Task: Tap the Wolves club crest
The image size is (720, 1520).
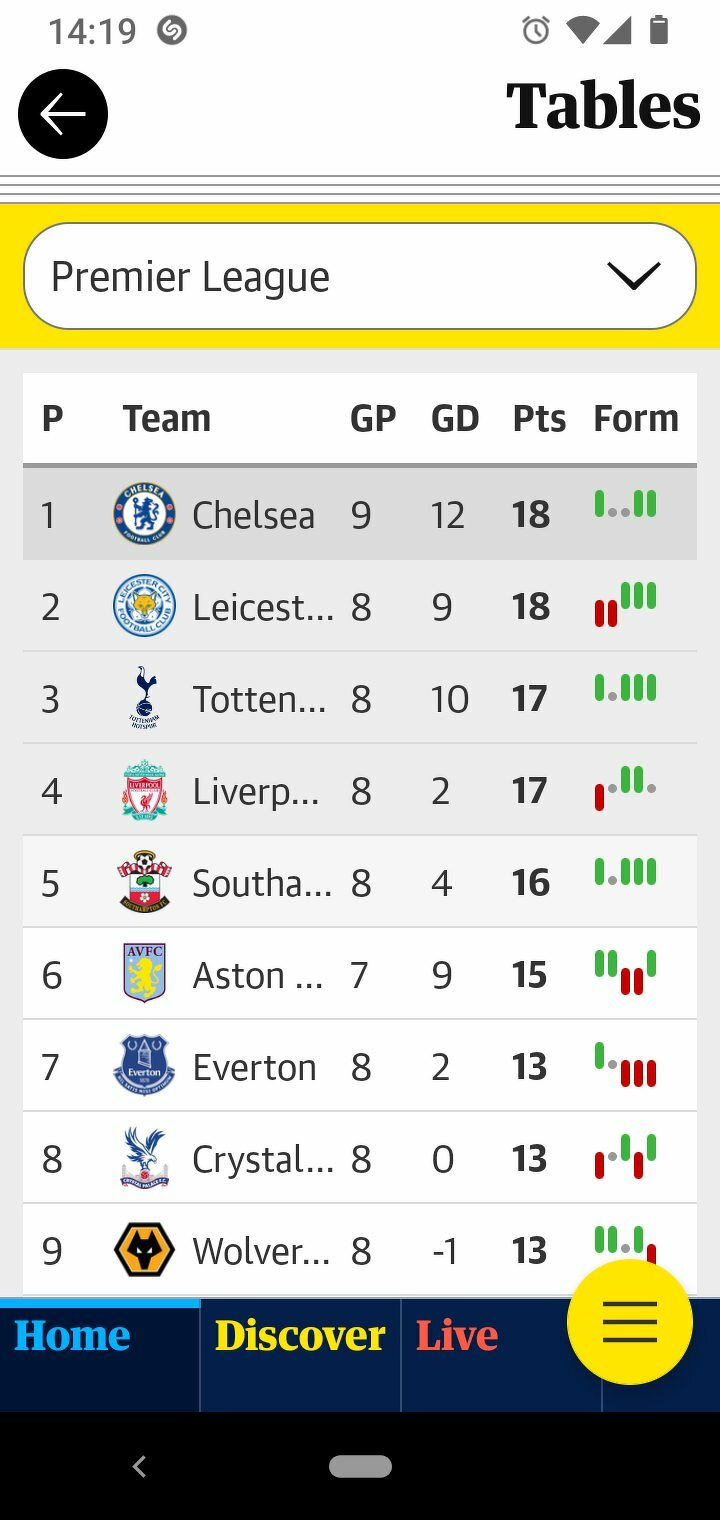Action: pos(144,1250)
